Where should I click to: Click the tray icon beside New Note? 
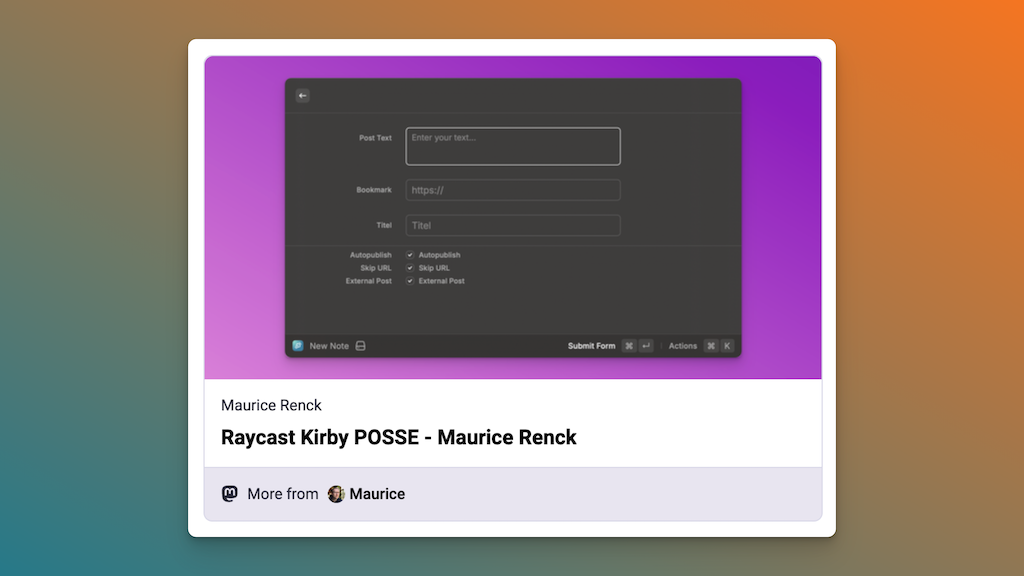point(361,346)
